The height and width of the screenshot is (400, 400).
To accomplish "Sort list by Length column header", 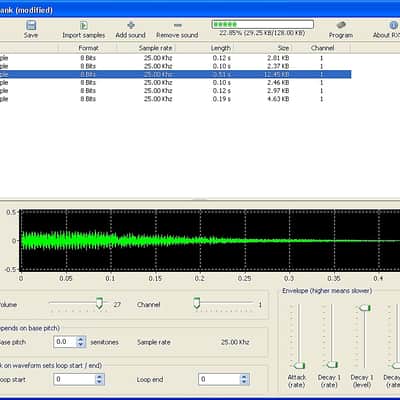I will point(220,48).
